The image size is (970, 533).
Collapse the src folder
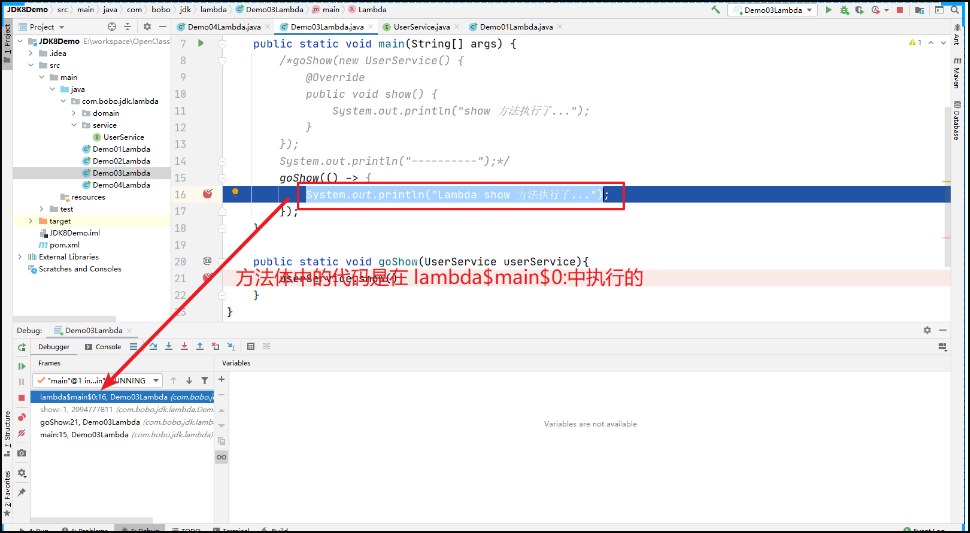[x=30, y=65]
